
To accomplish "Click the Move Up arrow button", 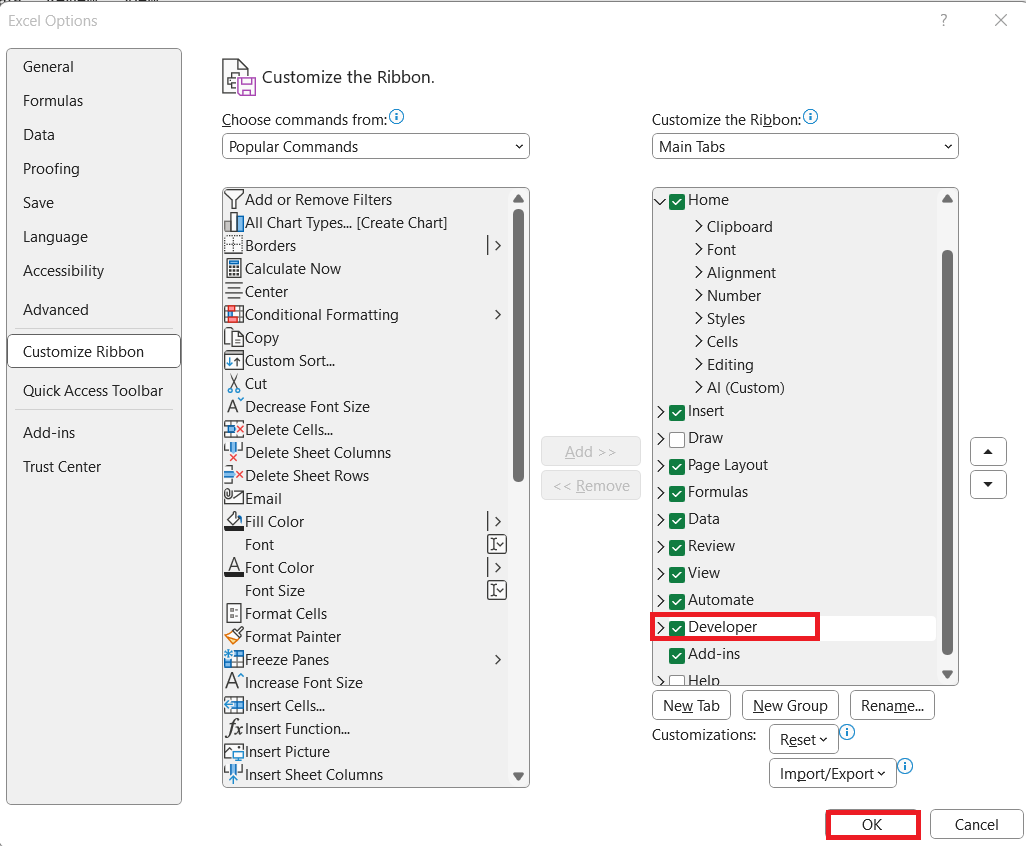I will [988, 451].
